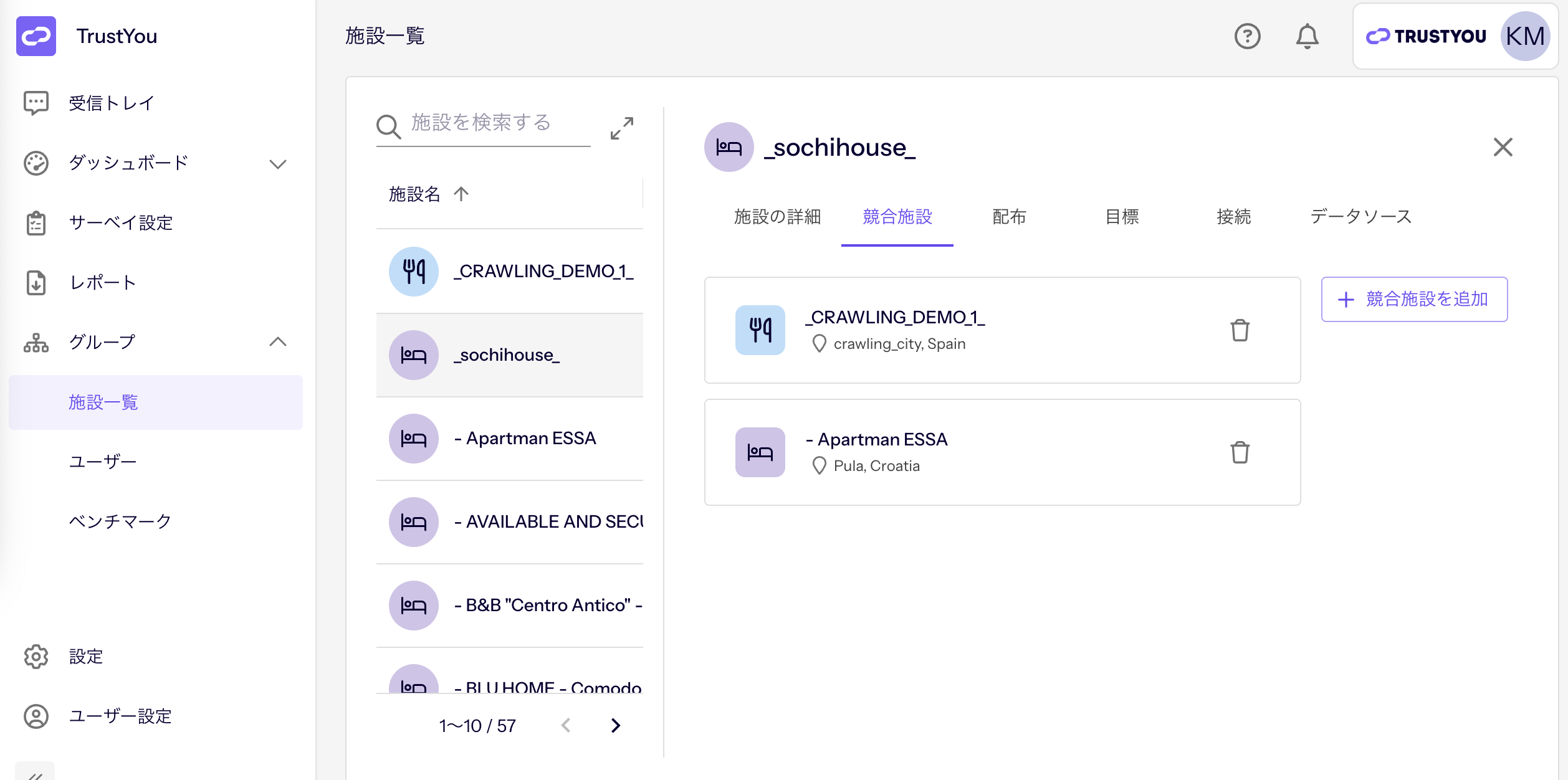Go to next page of facilities
This screenshot has height=780, width=1568.
616,726
